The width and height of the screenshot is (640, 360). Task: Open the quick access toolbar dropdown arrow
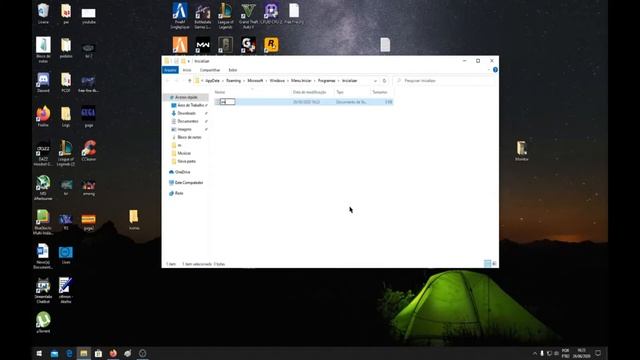tap(189, 61)
